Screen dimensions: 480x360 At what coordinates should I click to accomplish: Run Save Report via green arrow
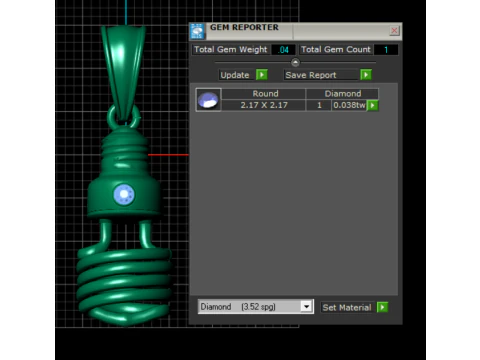[x=366, y=75]
